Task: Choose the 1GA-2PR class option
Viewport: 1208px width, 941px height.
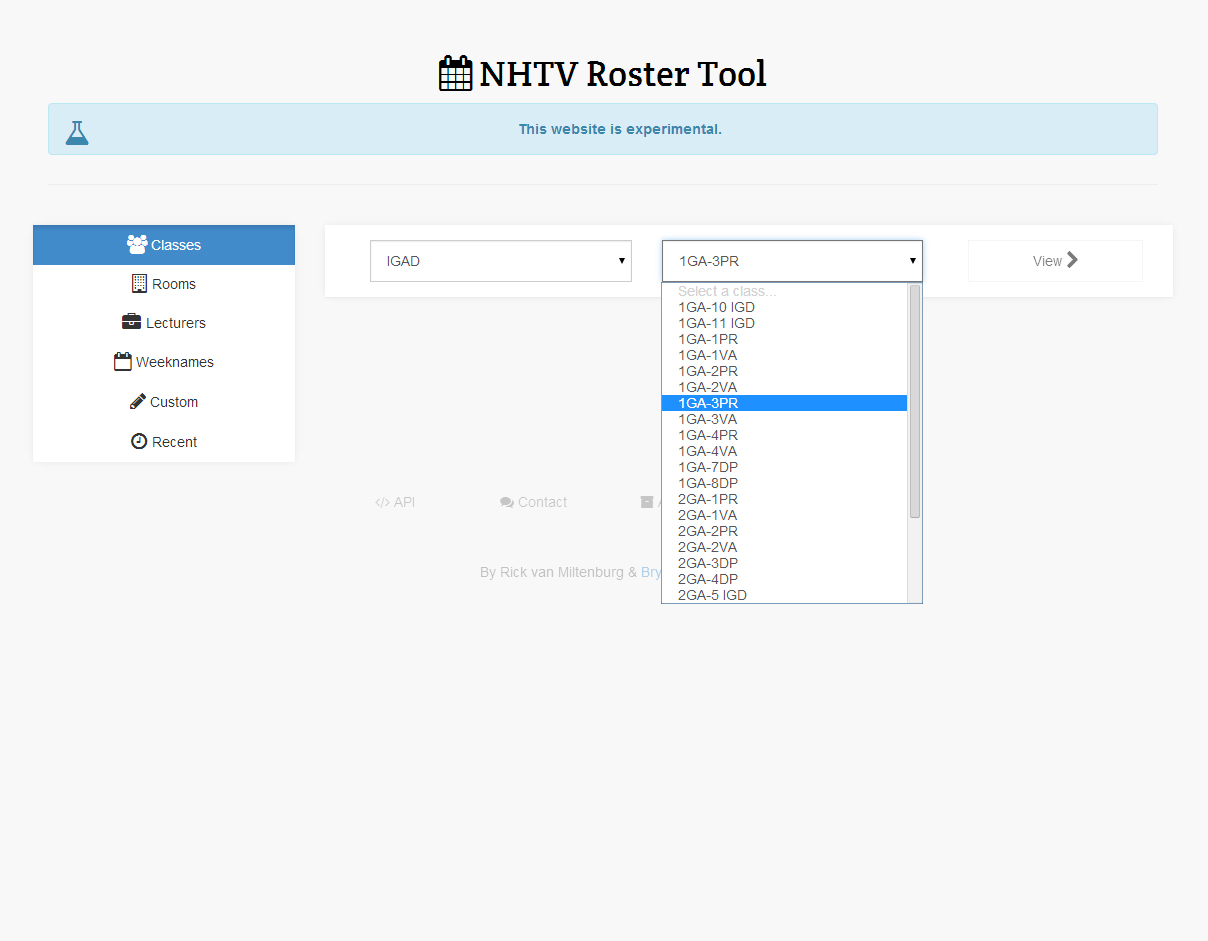Action: 784,371
